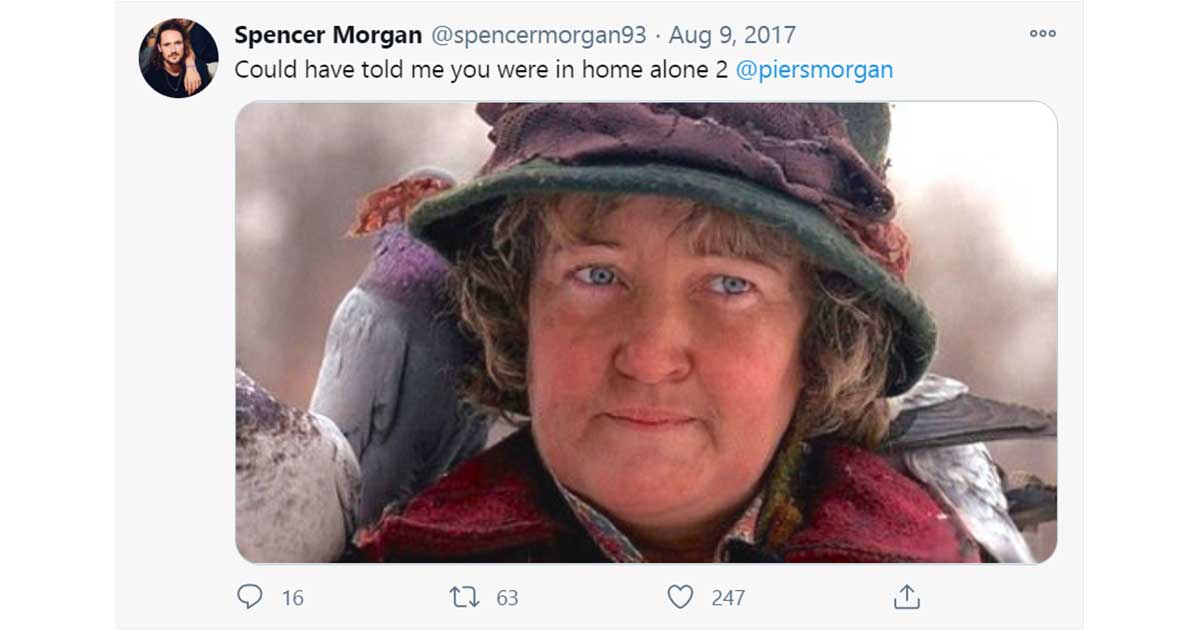Open the three-dot more options menu
This screenshot has width=1200, height=630.
coord(1042,34)
